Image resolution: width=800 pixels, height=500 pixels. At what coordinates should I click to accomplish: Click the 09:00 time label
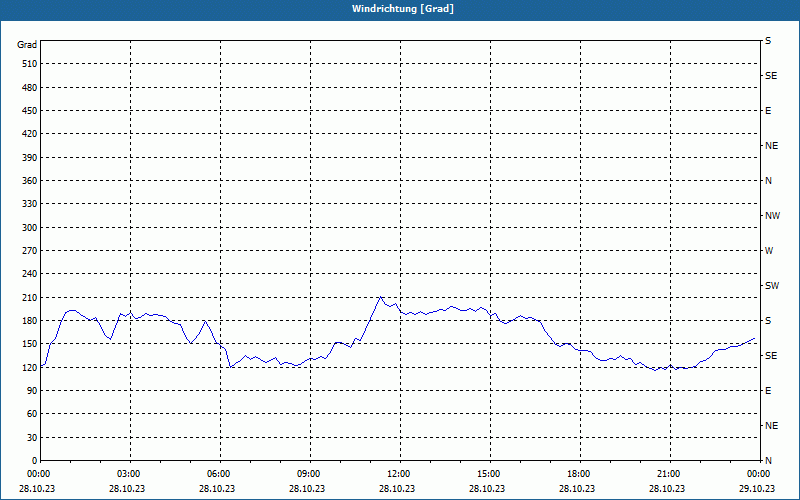(x=309, y=474)
